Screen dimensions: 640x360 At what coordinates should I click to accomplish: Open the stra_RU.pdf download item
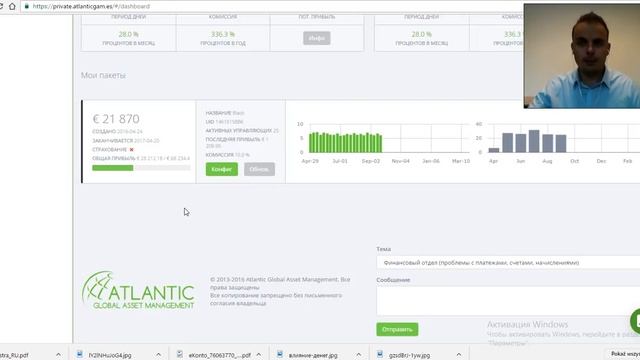(x=14, y=355)
